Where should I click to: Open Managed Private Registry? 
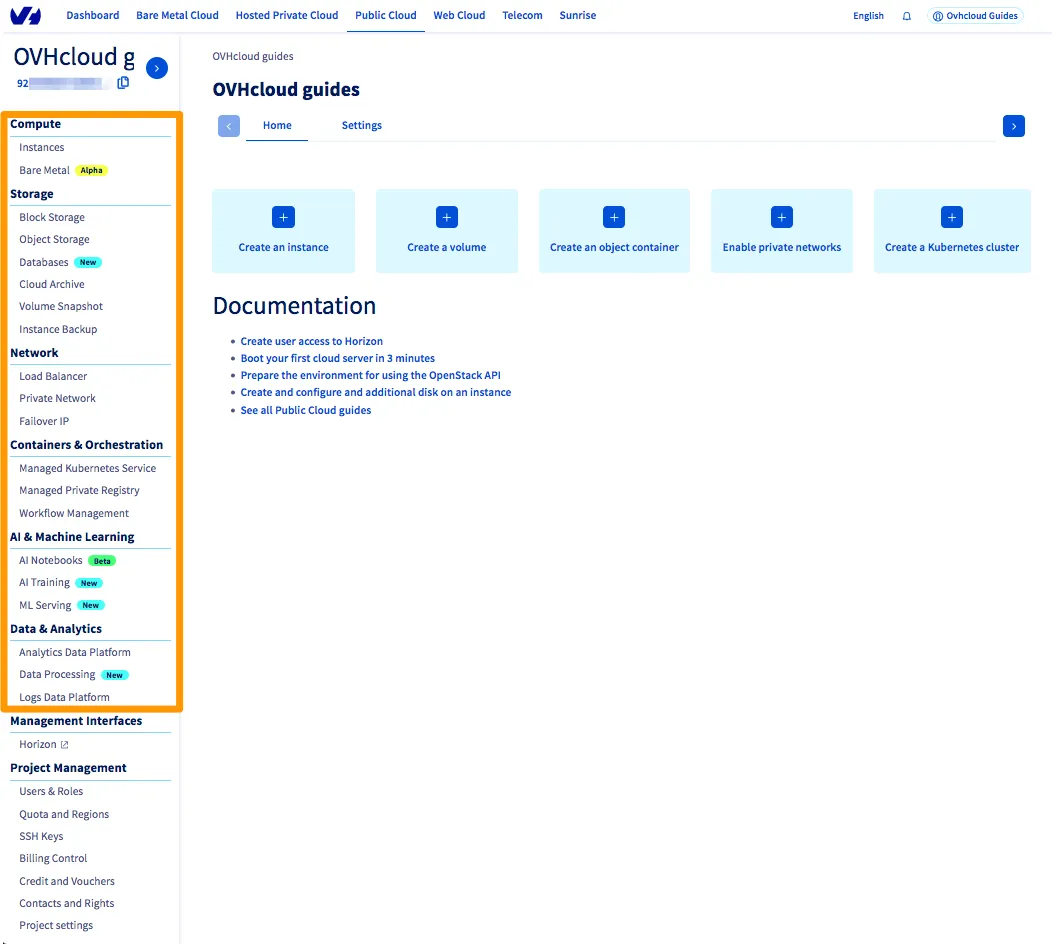click(x=79, y=490)
